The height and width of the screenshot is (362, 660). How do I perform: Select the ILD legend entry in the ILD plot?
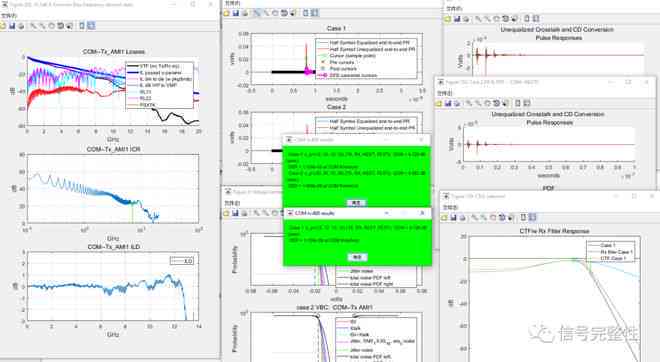182,261
